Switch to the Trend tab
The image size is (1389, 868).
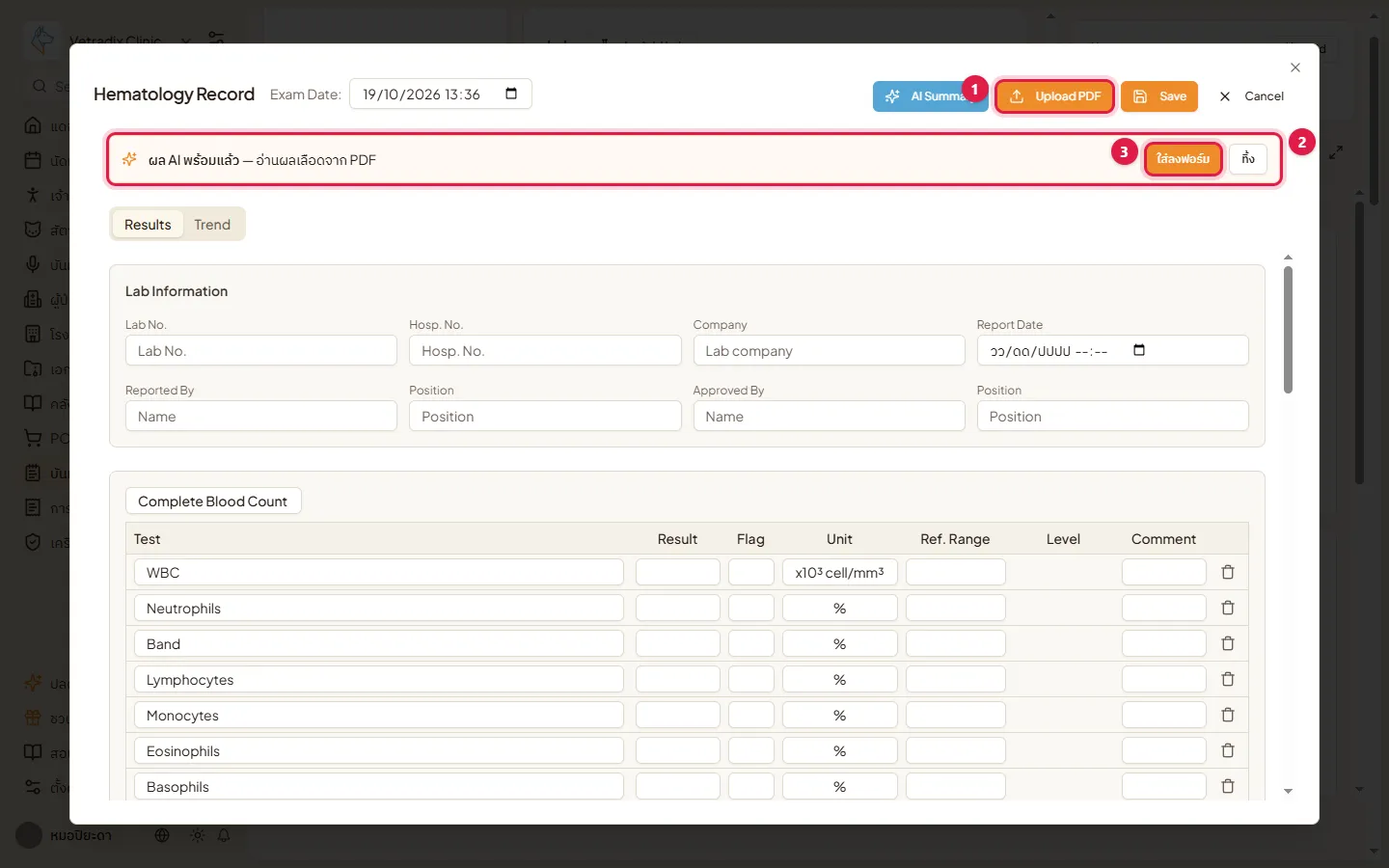[212, 225]
